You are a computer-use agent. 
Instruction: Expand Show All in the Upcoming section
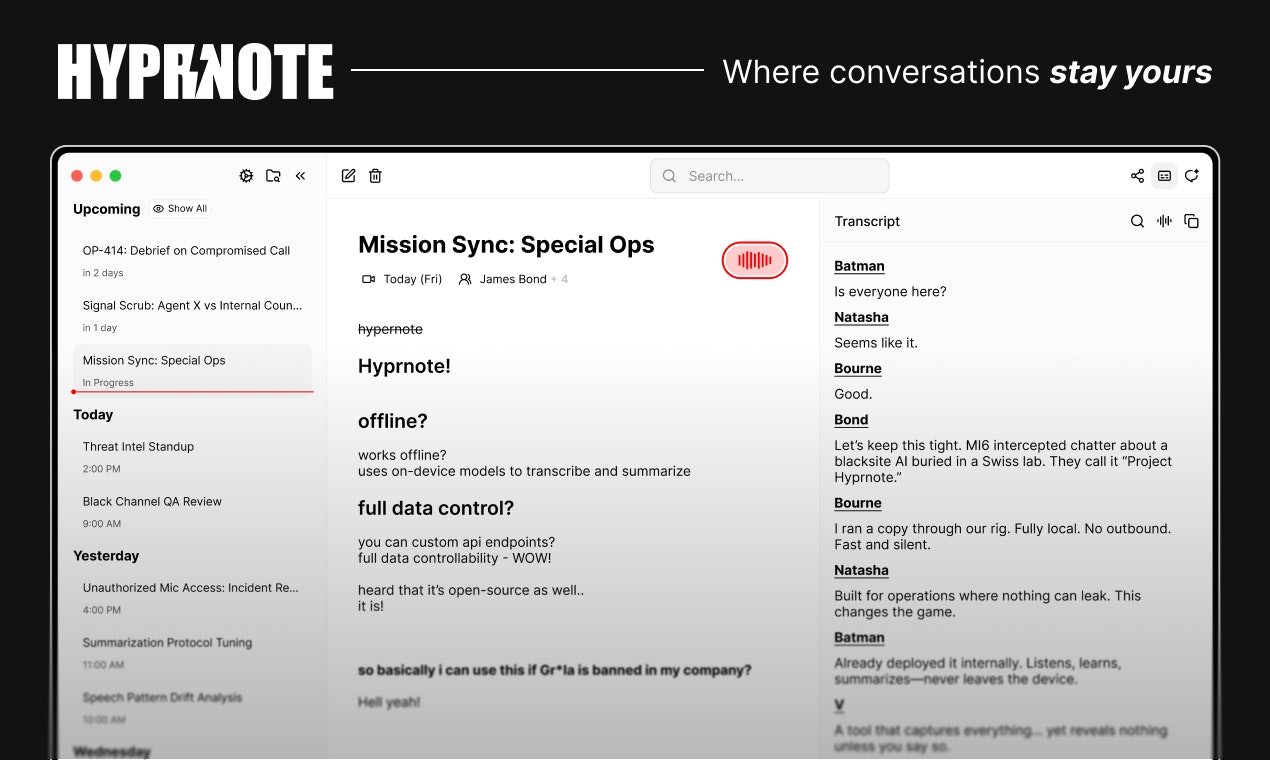click(180, 208)
